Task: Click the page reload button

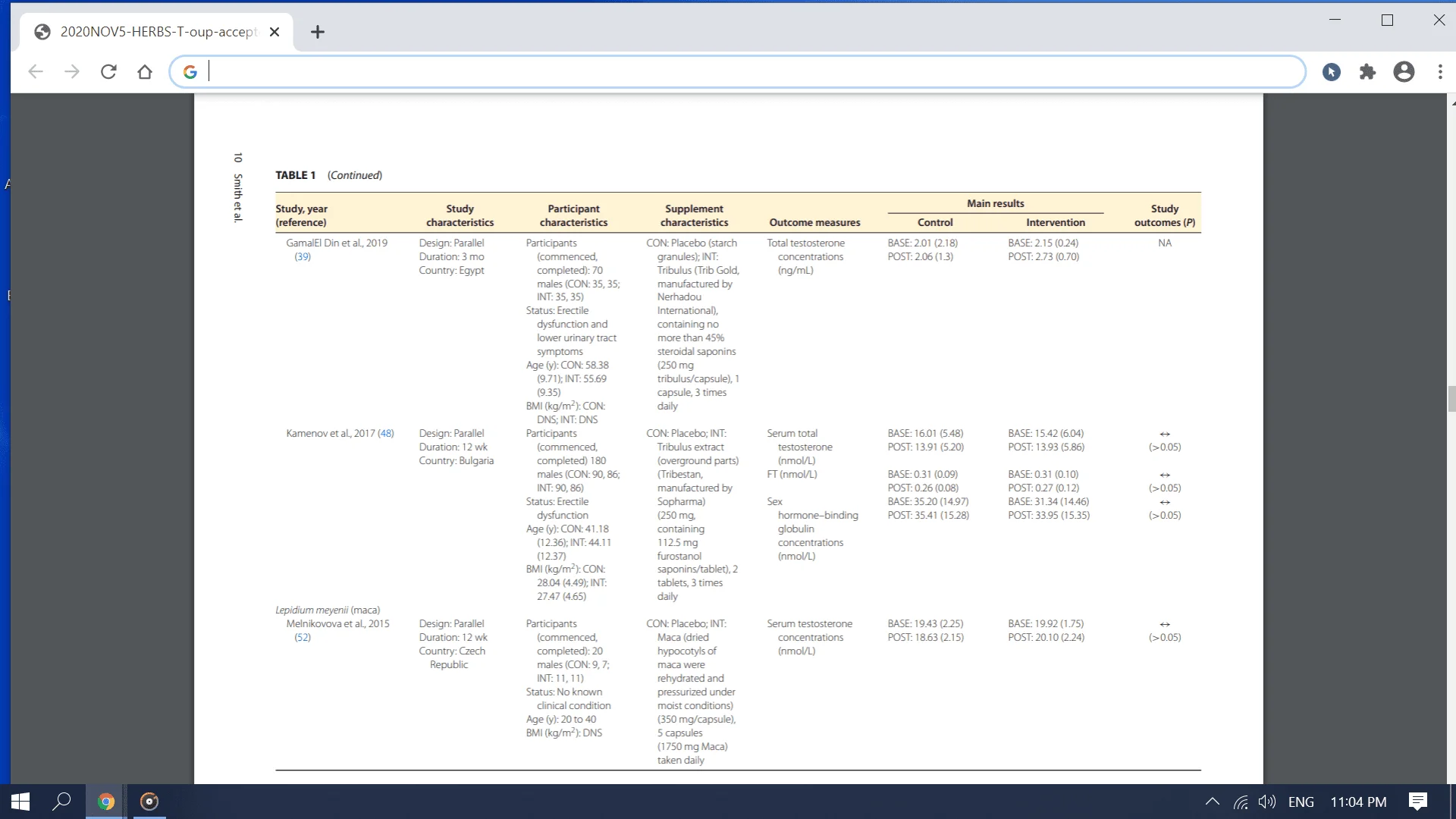Action: 108,72
